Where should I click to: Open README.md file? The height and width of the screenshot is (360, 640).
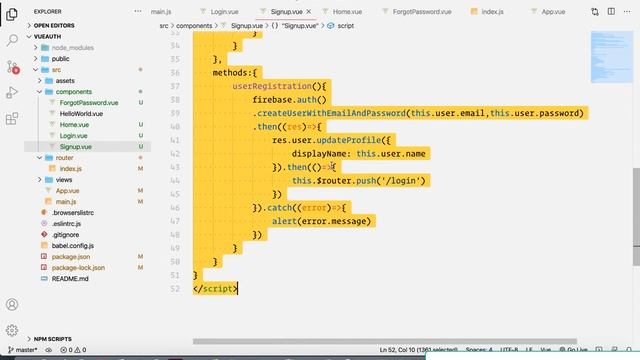tap(70, 279)
